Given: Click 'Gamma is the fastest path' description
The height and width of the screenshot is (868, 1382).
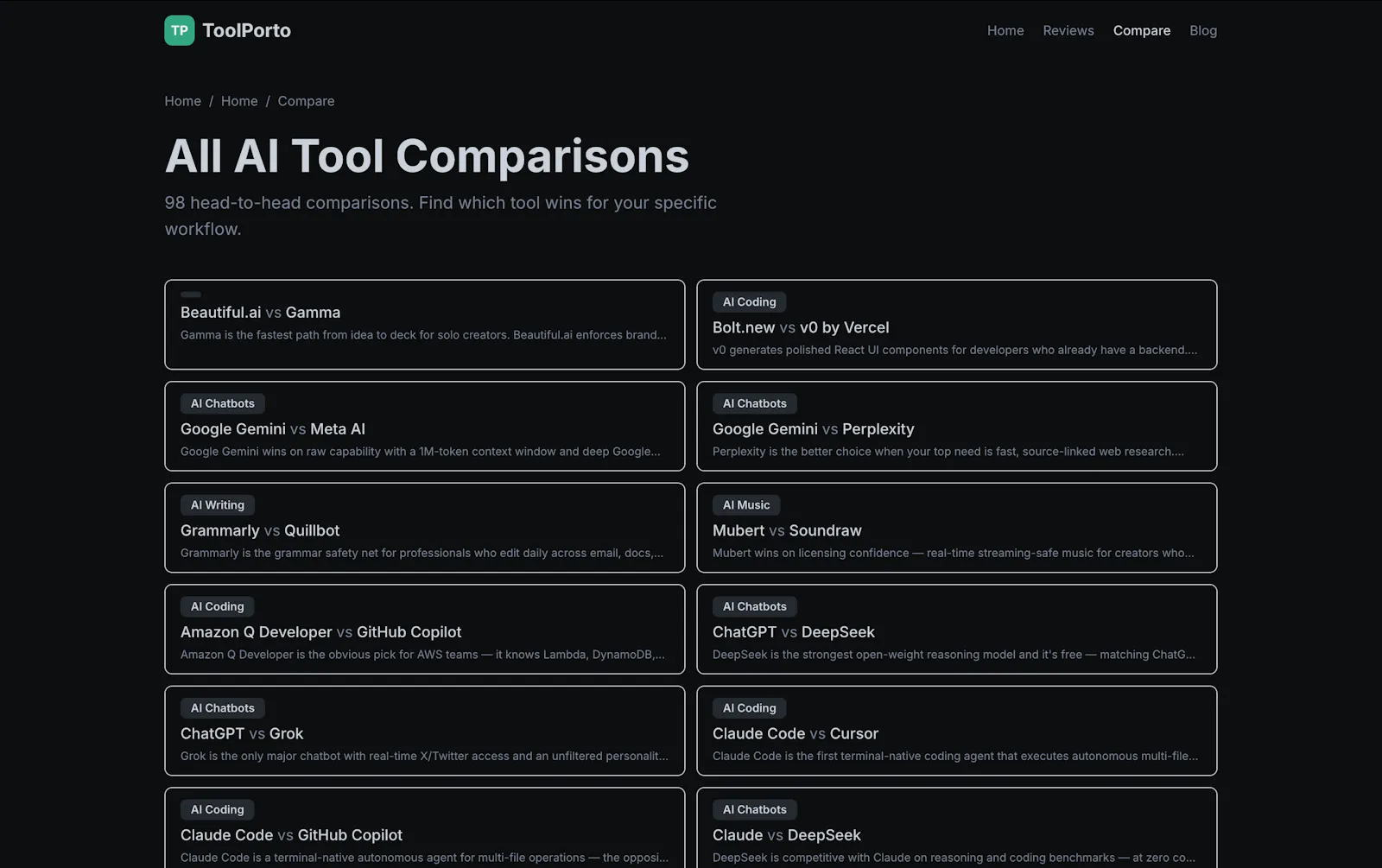Looking at the screenshot, I should pos(423,335).
